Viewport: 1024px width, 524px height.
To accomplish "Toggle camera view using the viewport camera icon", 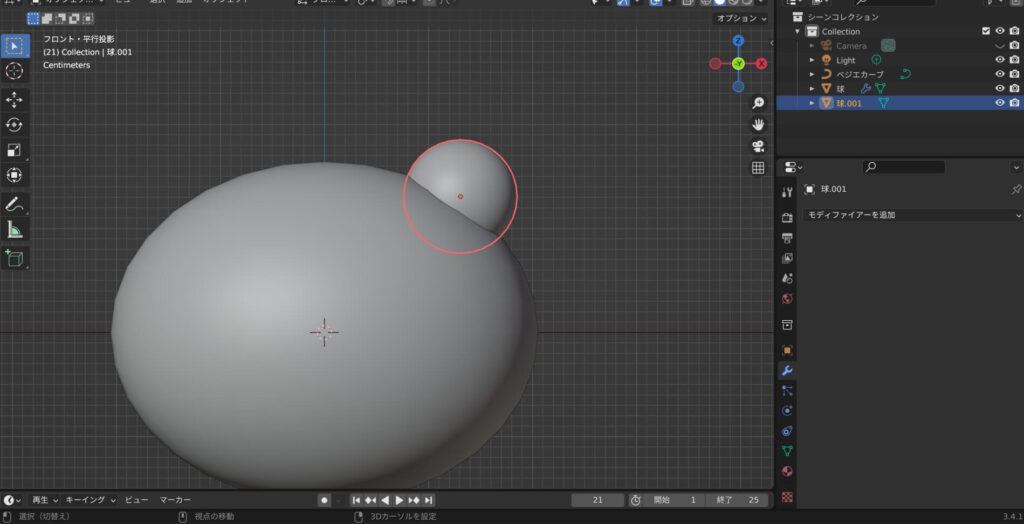I will click(x=758, y=146).
